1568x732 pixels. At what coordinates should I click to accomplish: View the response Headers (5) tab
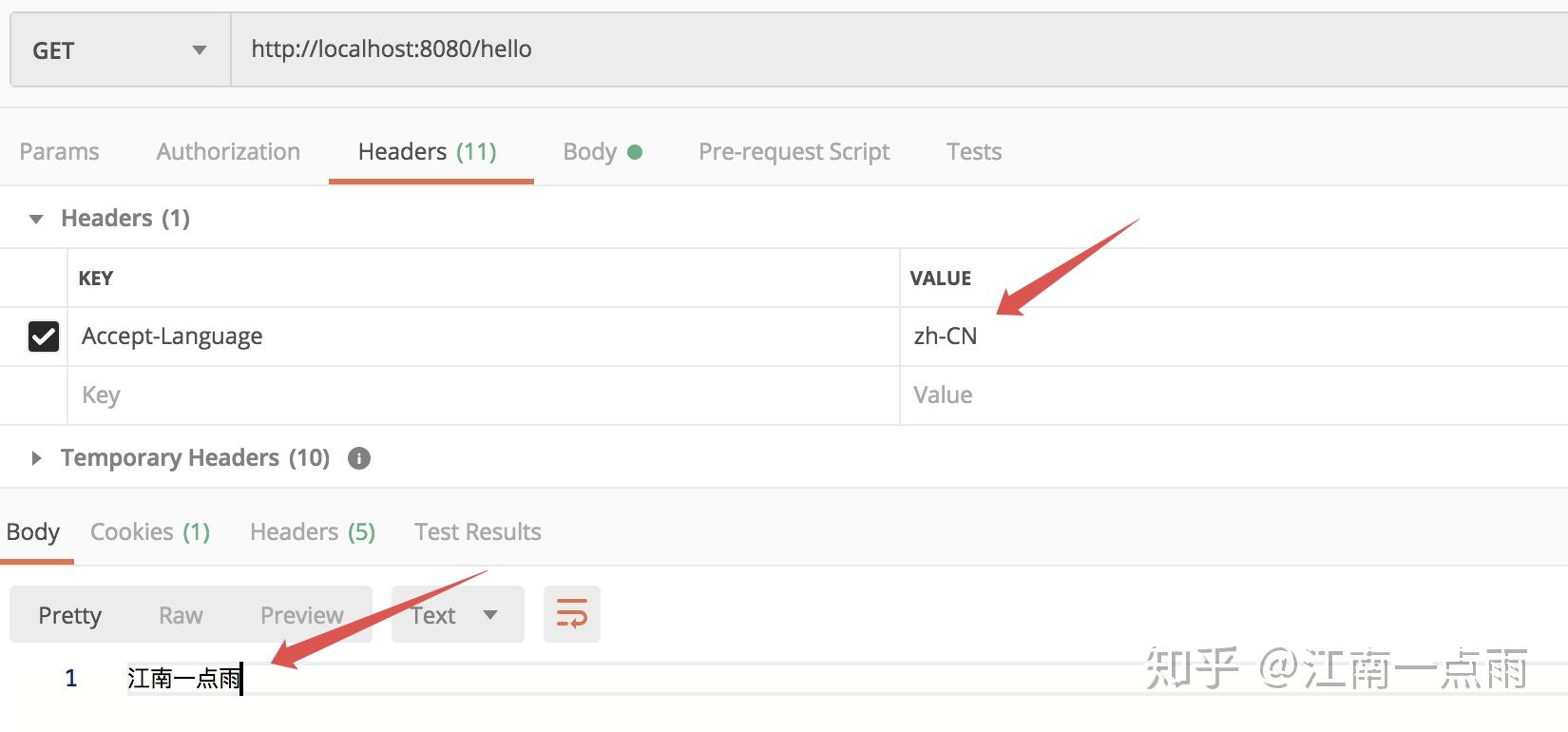313,532
